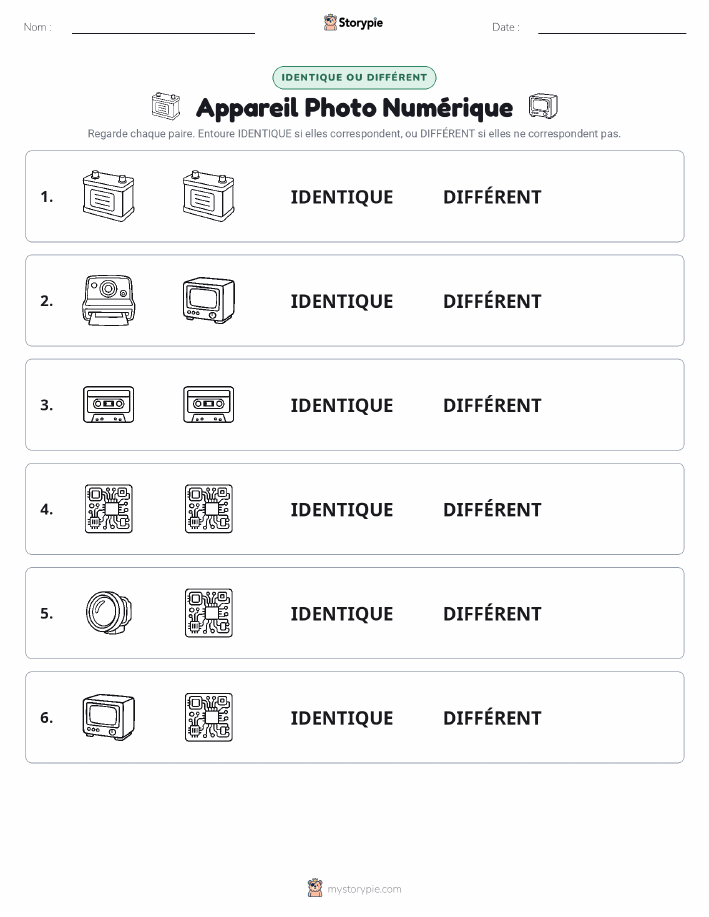Click the TV icon beside the title
The image size is (709, 917).
tap(543, 106)
